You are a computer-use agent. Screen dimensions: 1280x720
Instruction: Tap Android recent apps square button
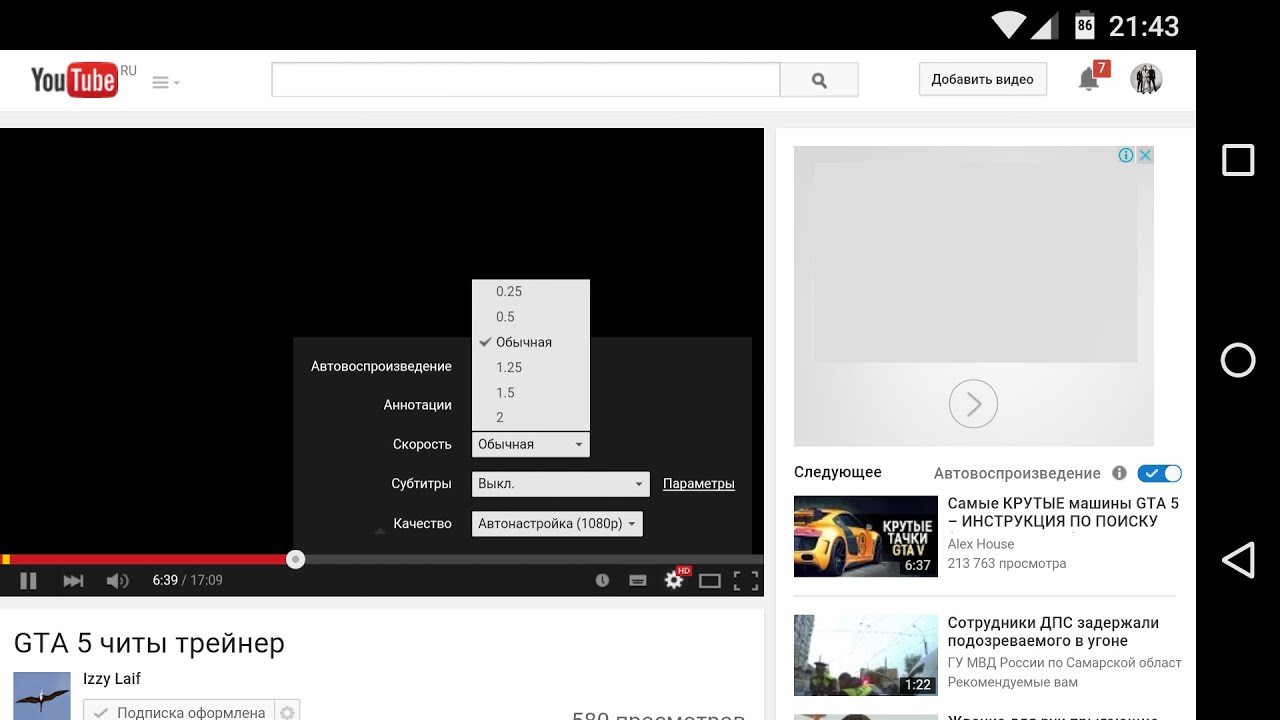pyautogui.click(x=1238, y=160)
